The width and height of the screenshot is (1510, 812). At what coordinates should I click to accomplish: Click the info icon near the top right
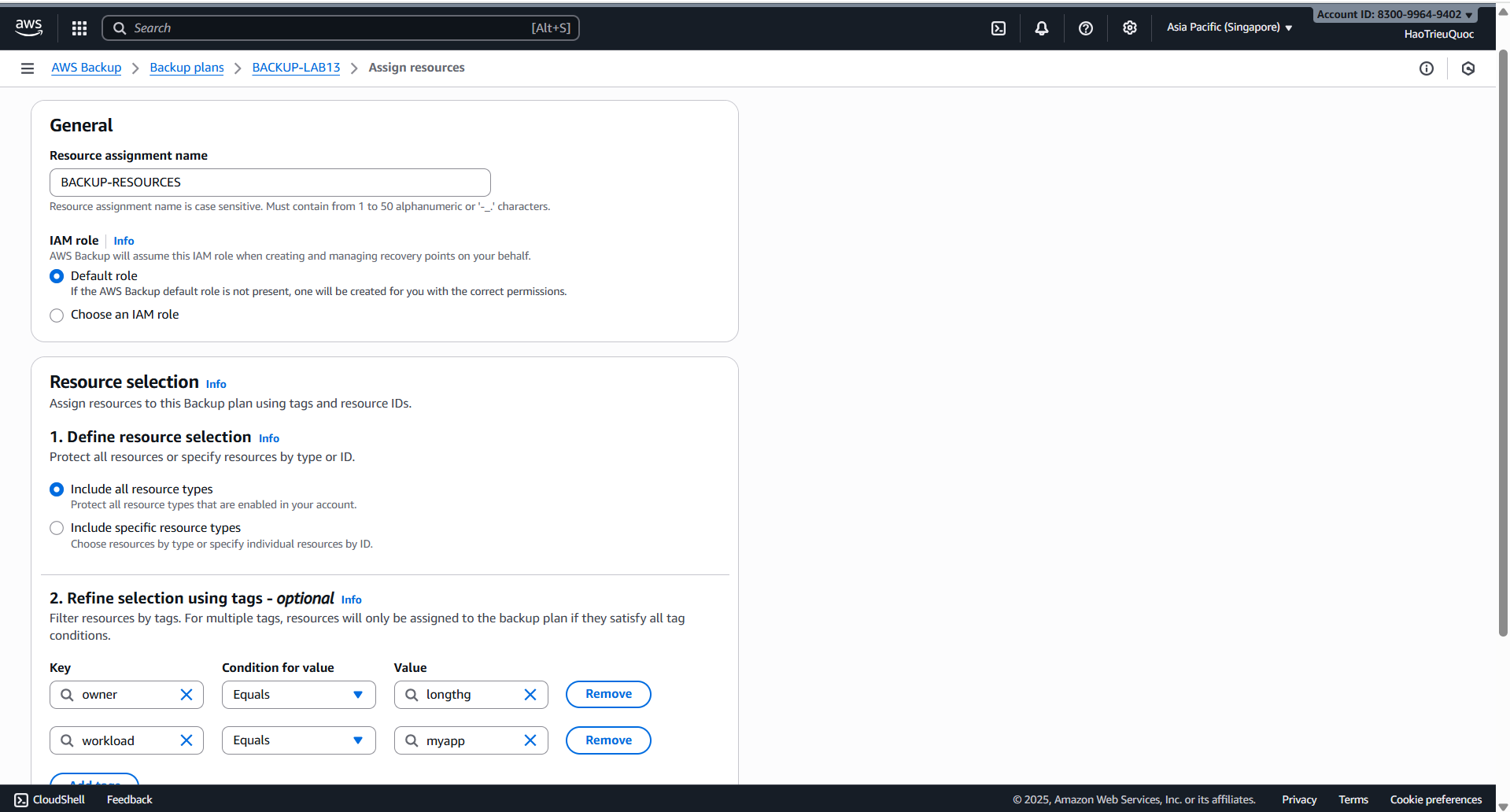(x=1427, y=68)
